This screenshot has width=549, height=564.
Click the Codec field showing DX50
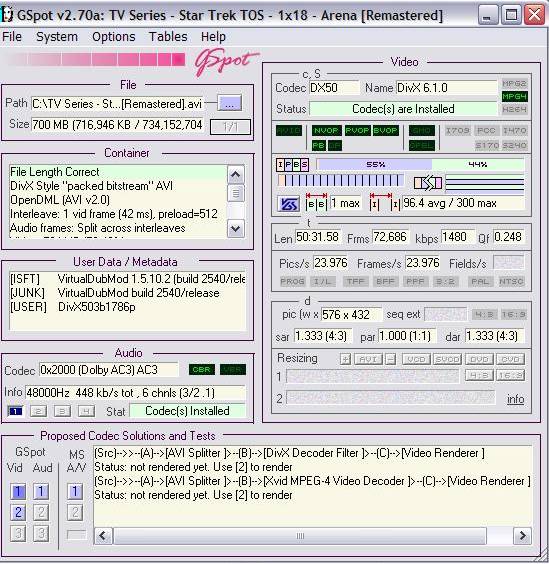(334, 88)
